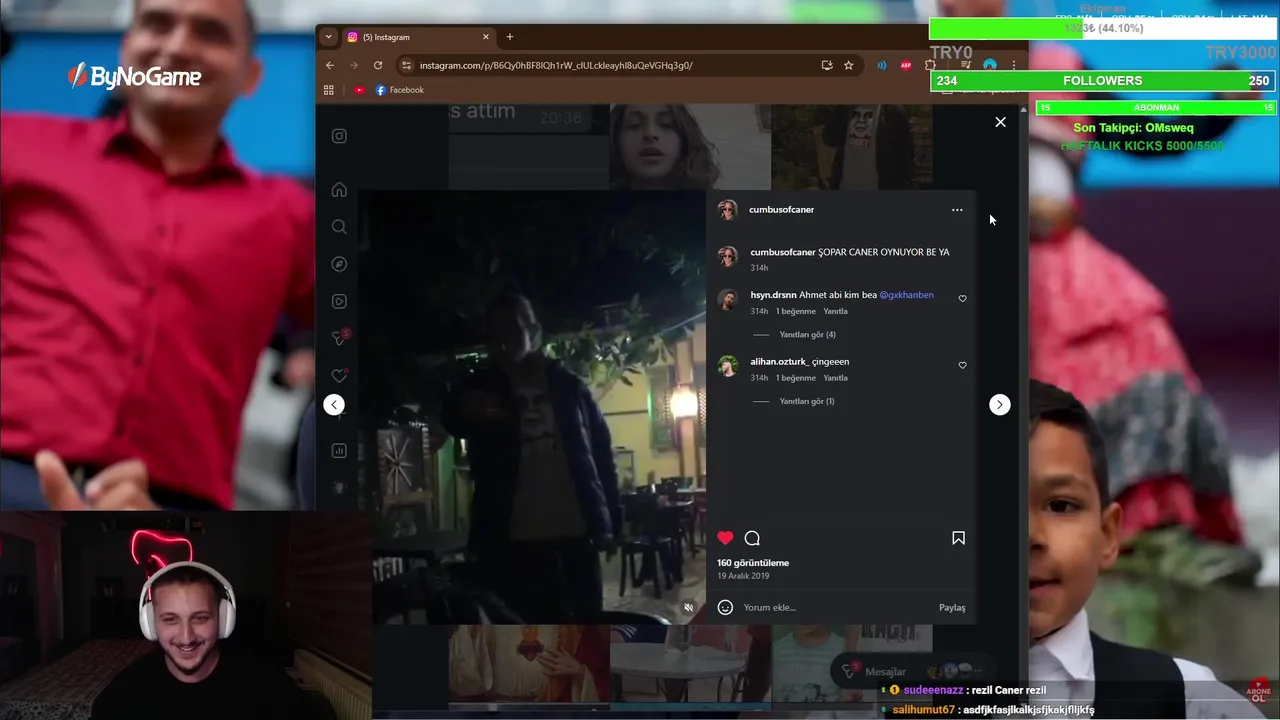Open Reels icon in sidebar
This screenshot has width=1280, height=720.
339,301
